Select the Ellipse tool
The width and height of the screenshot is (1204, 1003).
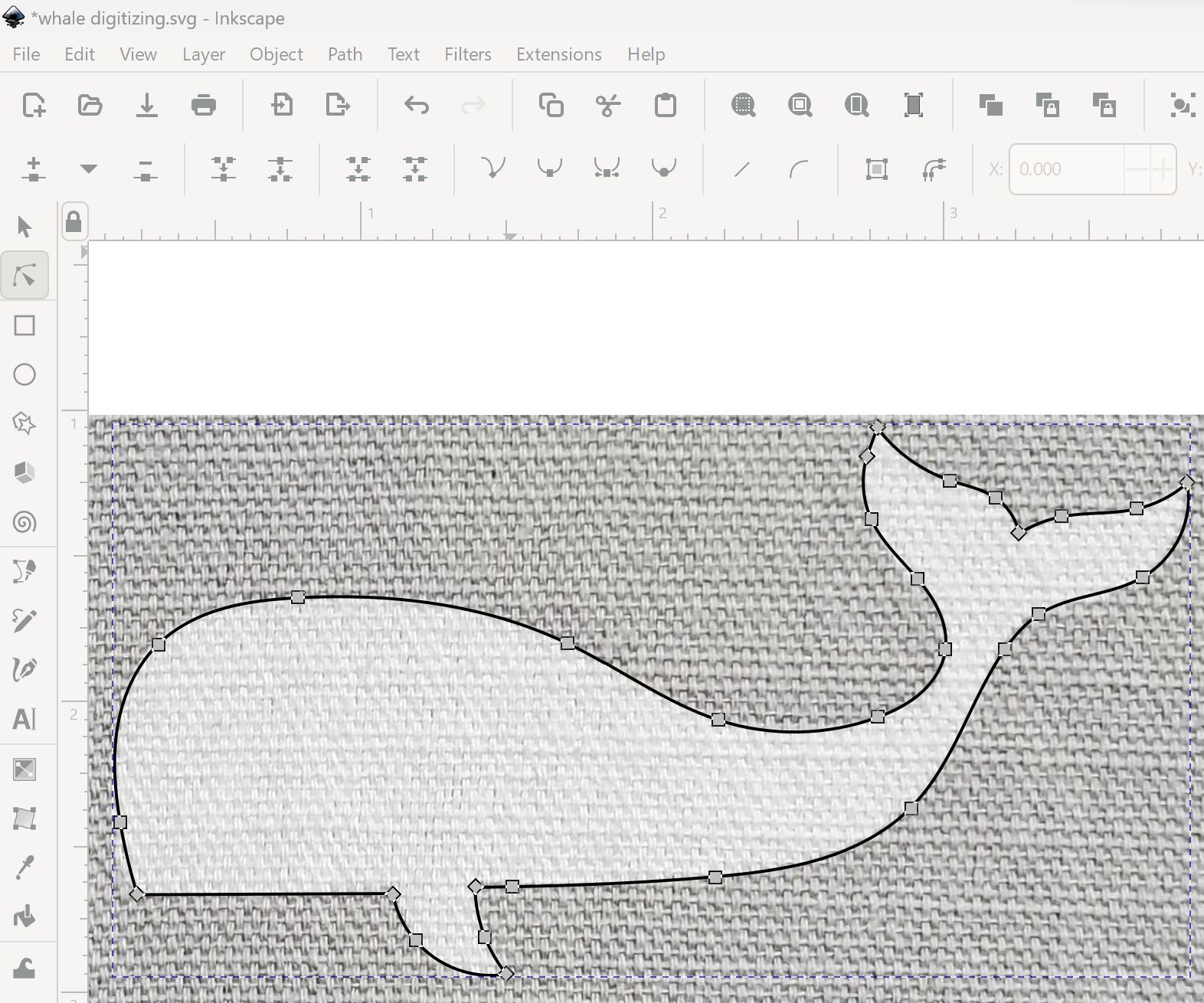tap(25, 374)
